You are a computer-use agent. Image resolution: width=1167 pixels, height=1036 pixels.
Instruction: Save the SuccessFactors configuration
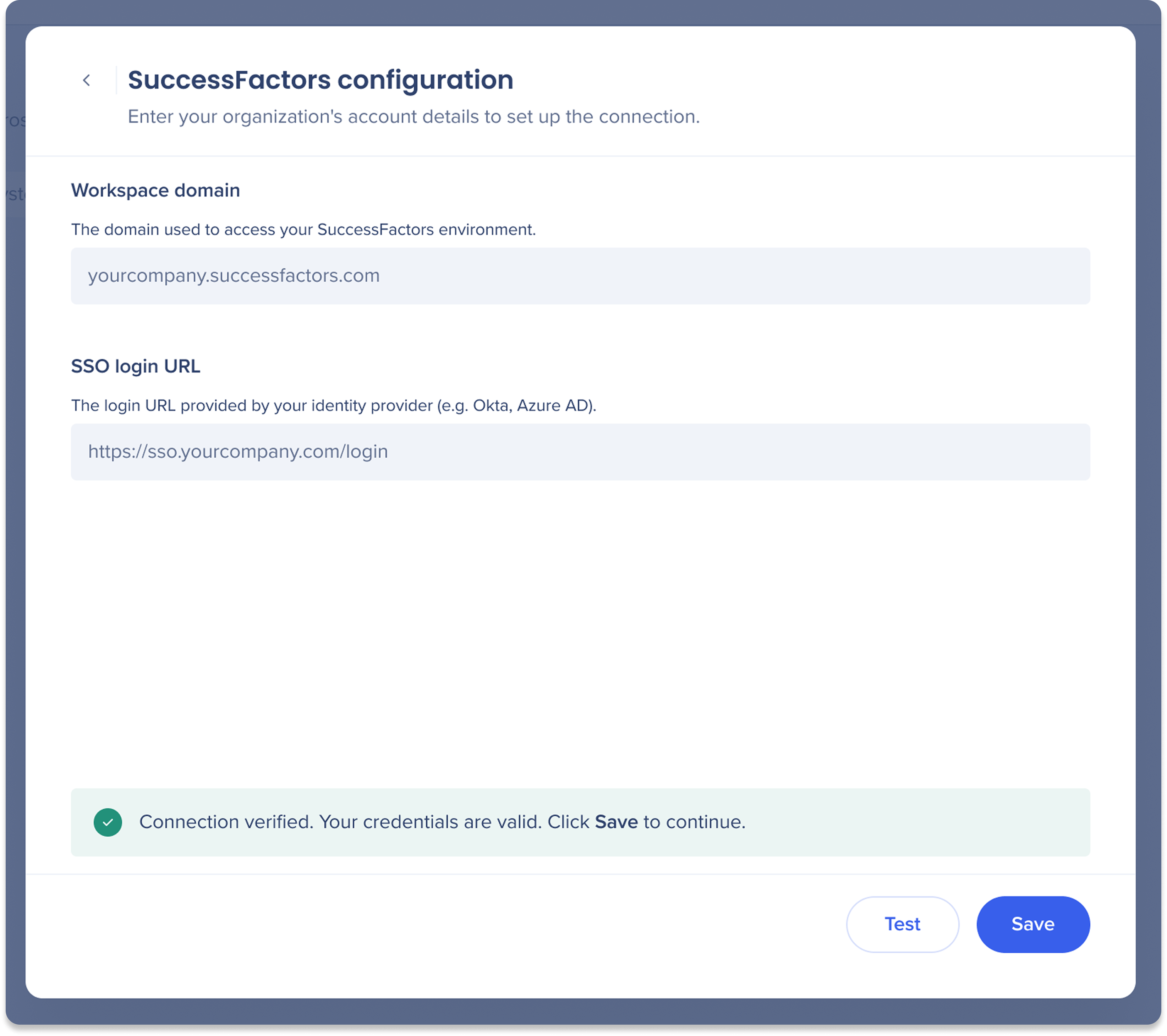(1033, 924)
